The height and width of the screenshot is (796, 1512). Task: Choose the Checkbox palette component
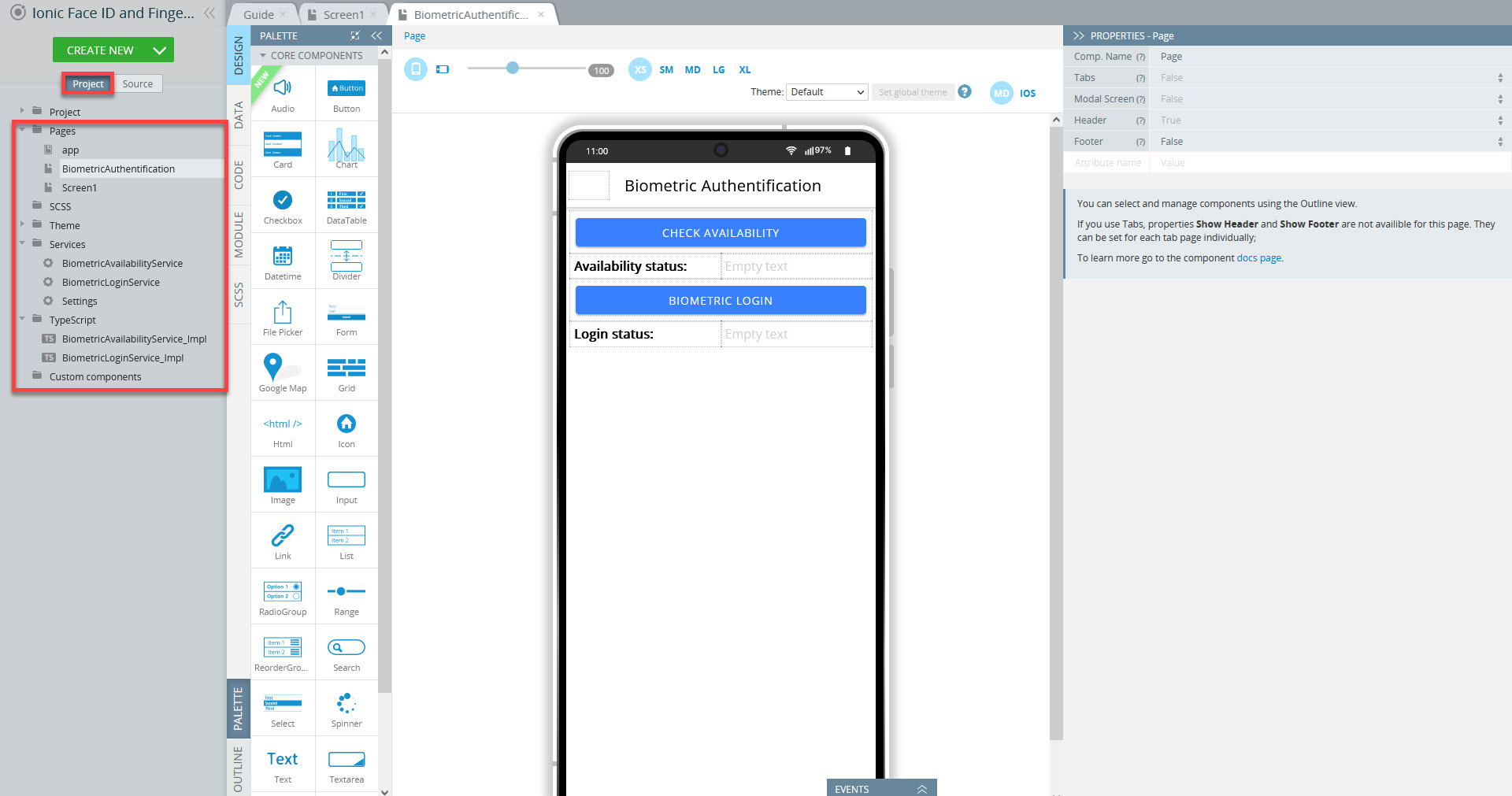click(x=283, y=205)
